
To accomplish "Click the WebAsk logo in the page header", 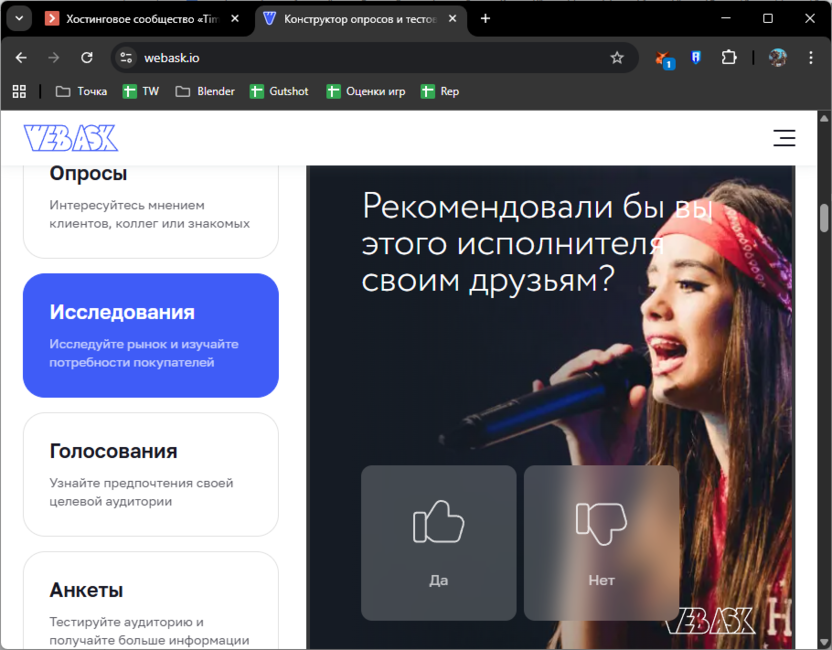I will coord(69,137).
